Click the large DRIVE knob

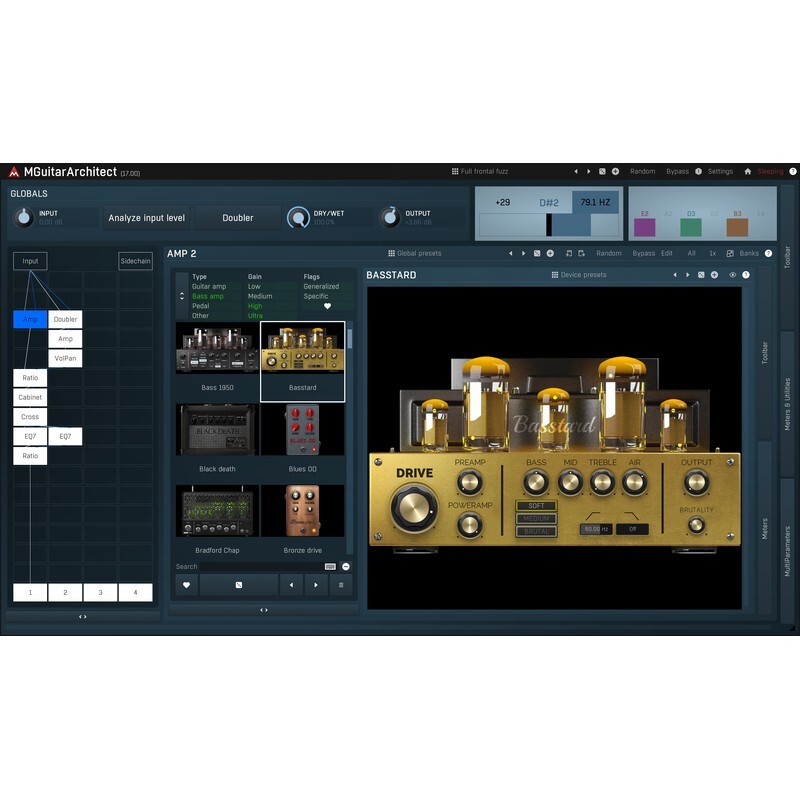(414, 508)
